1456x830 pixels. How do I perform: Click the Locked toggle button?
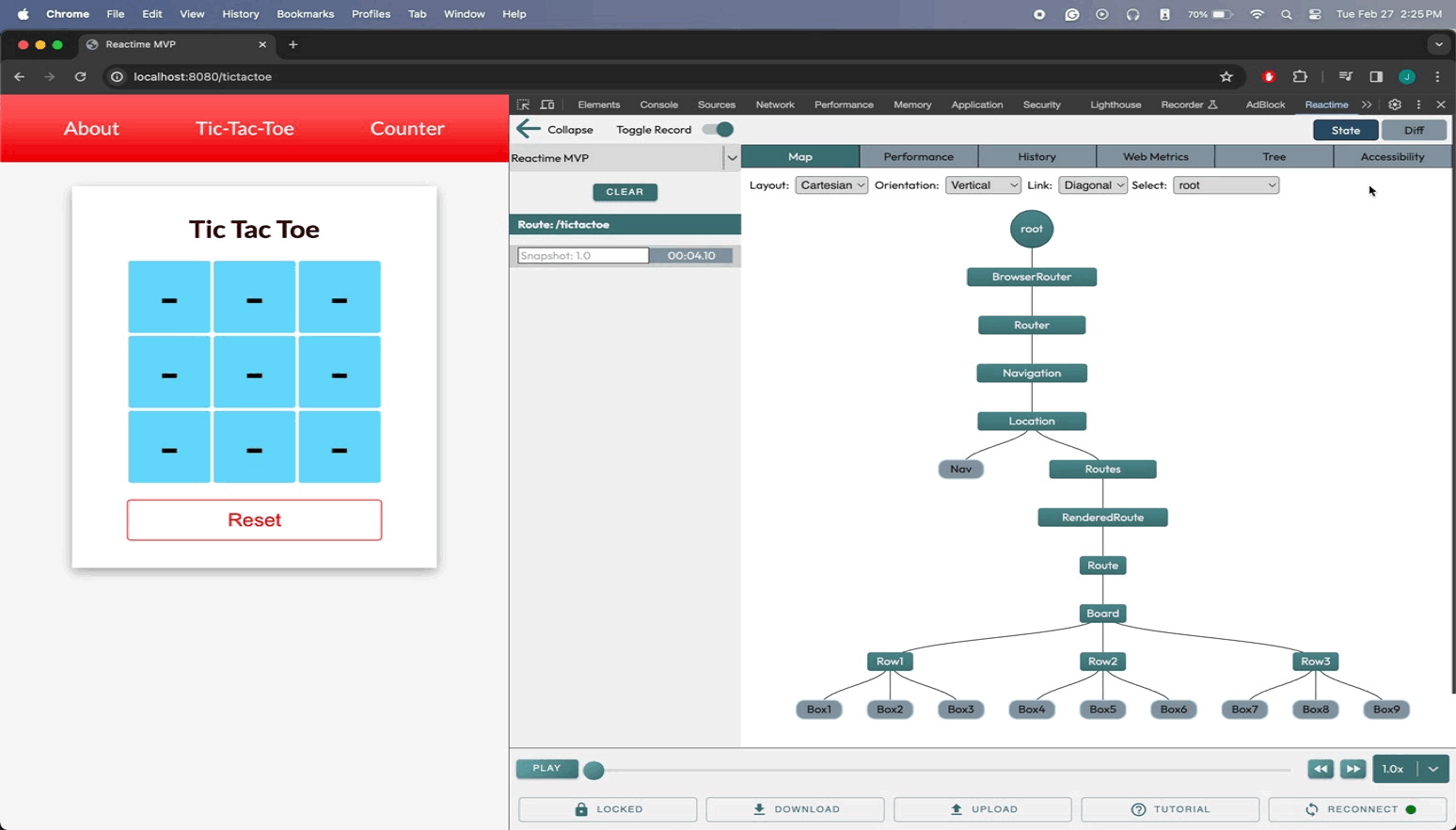pyautogui.click(x=608, y=808)
